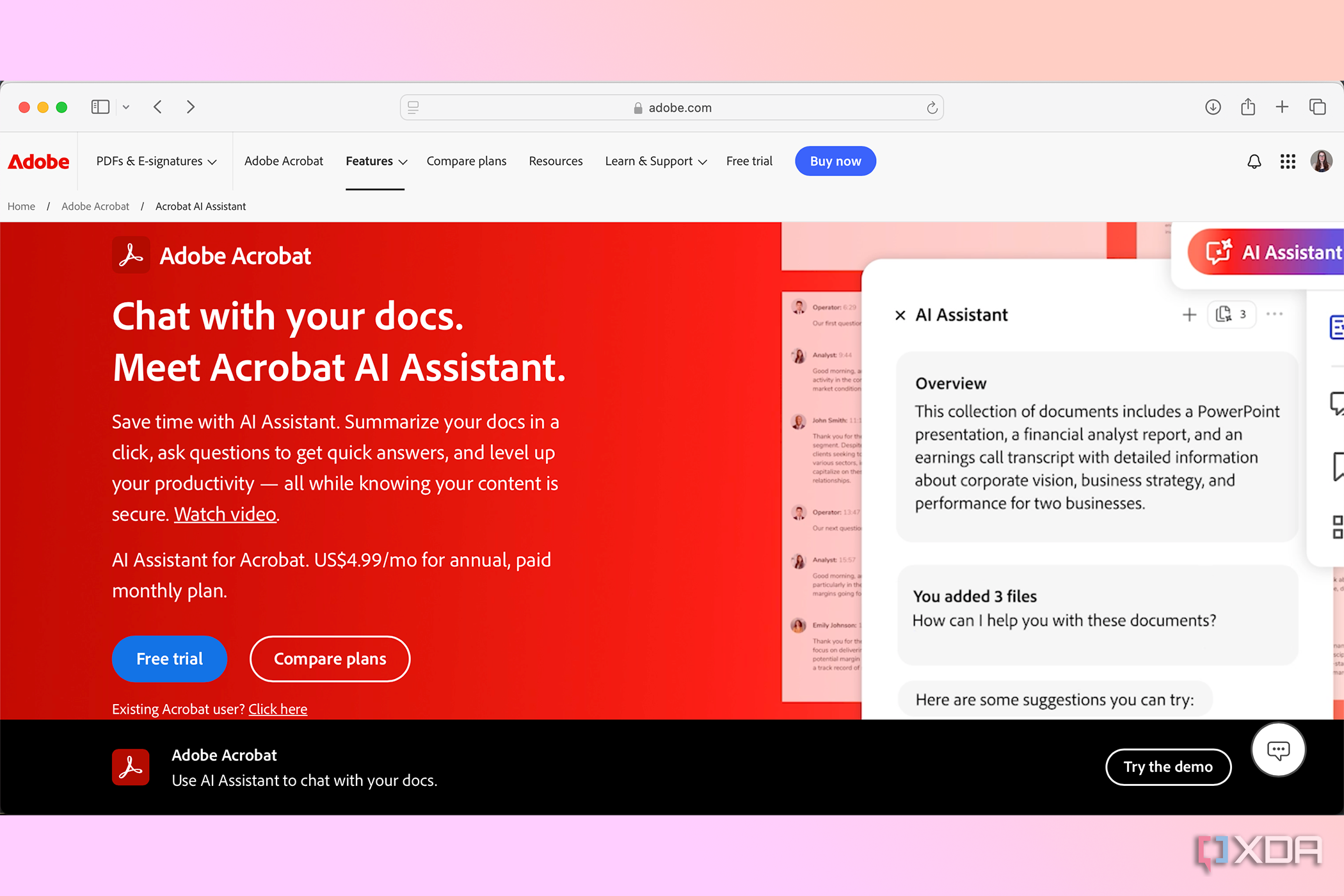Expand the PDFs & E-signatures menu
This screenshot has height=896, width=1344.
click(156, 161)
